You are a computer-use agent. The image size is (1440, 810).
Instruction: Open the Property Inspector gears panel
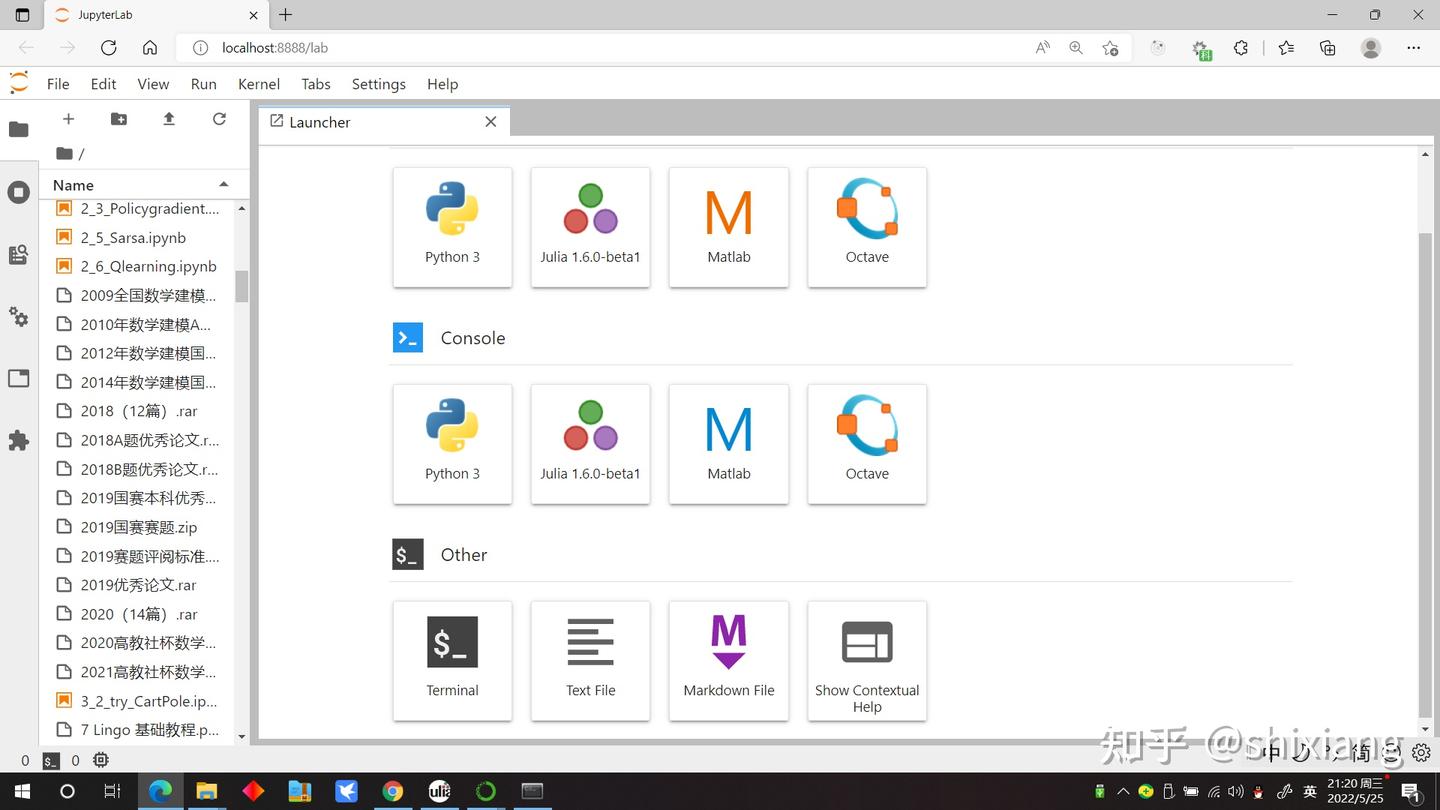[18, 317]
